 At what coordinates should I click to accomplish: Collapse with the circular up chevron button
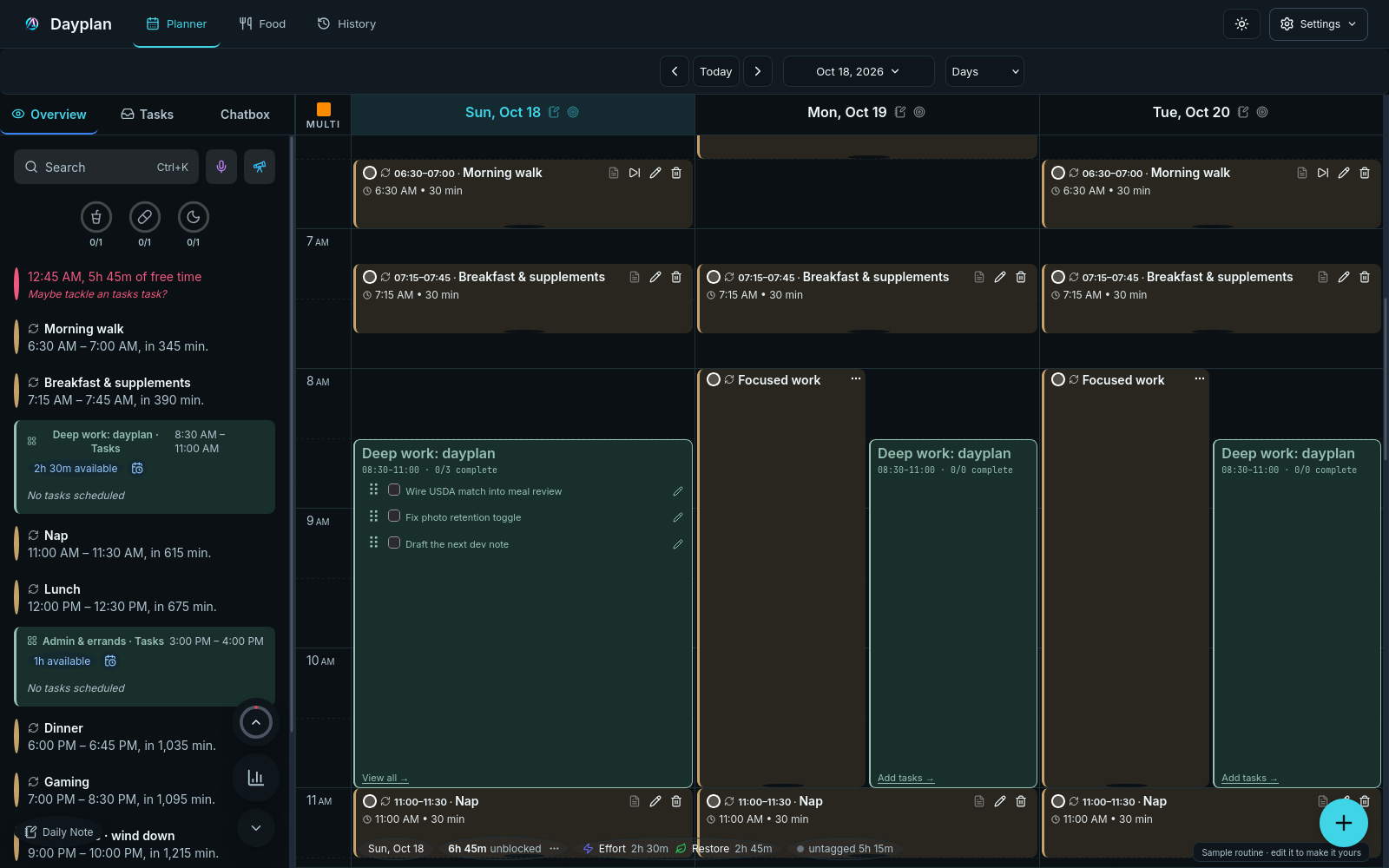(x=256, y=722)
